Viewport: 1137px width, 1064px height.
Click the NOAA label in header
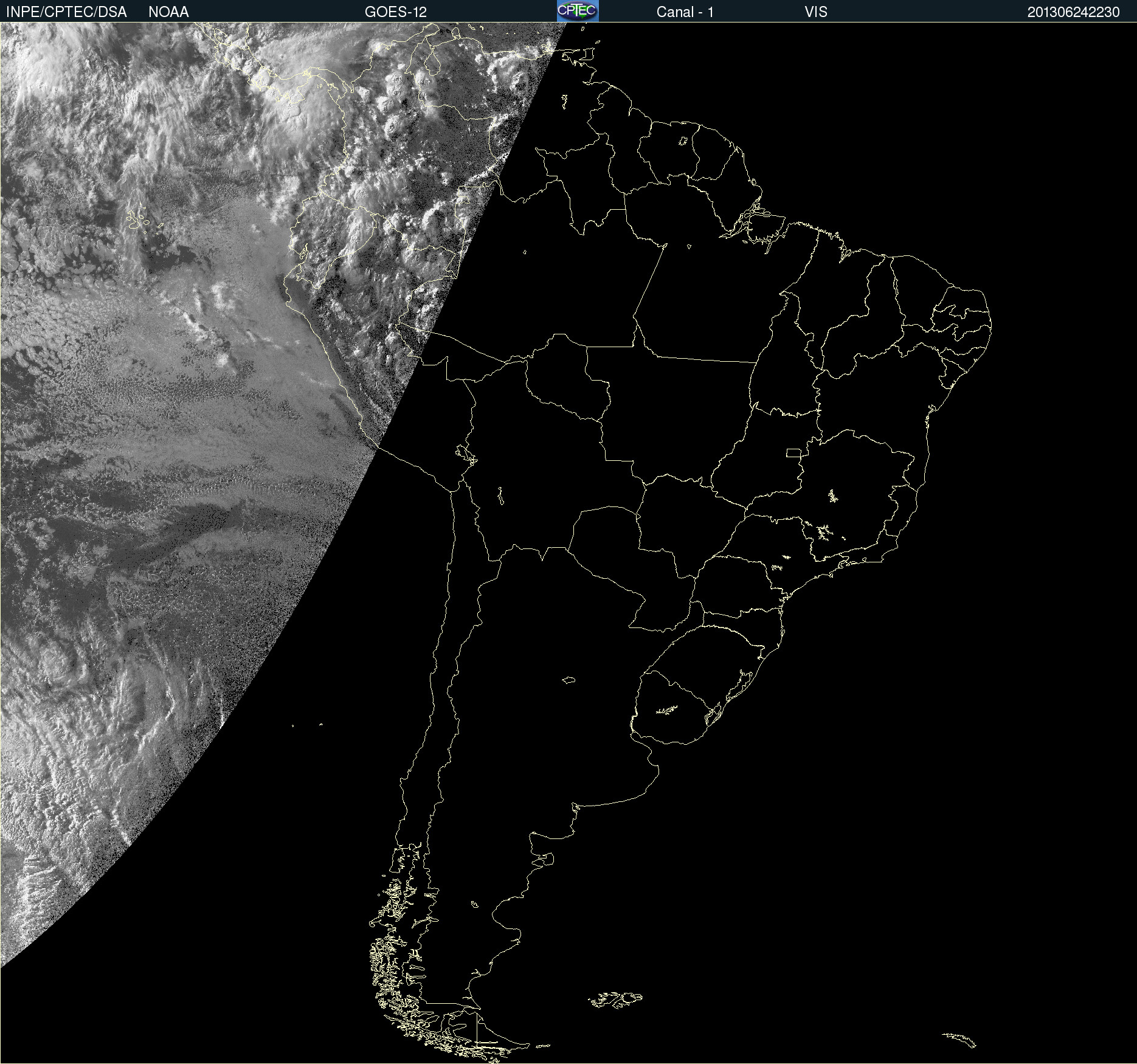tap(168, 12)
